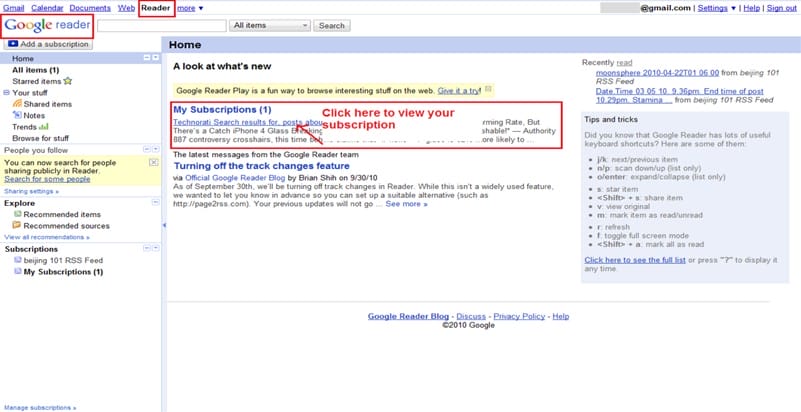Click the beijing 101 RSS Feed icon
801x412 pixels.
coord(17,260)
